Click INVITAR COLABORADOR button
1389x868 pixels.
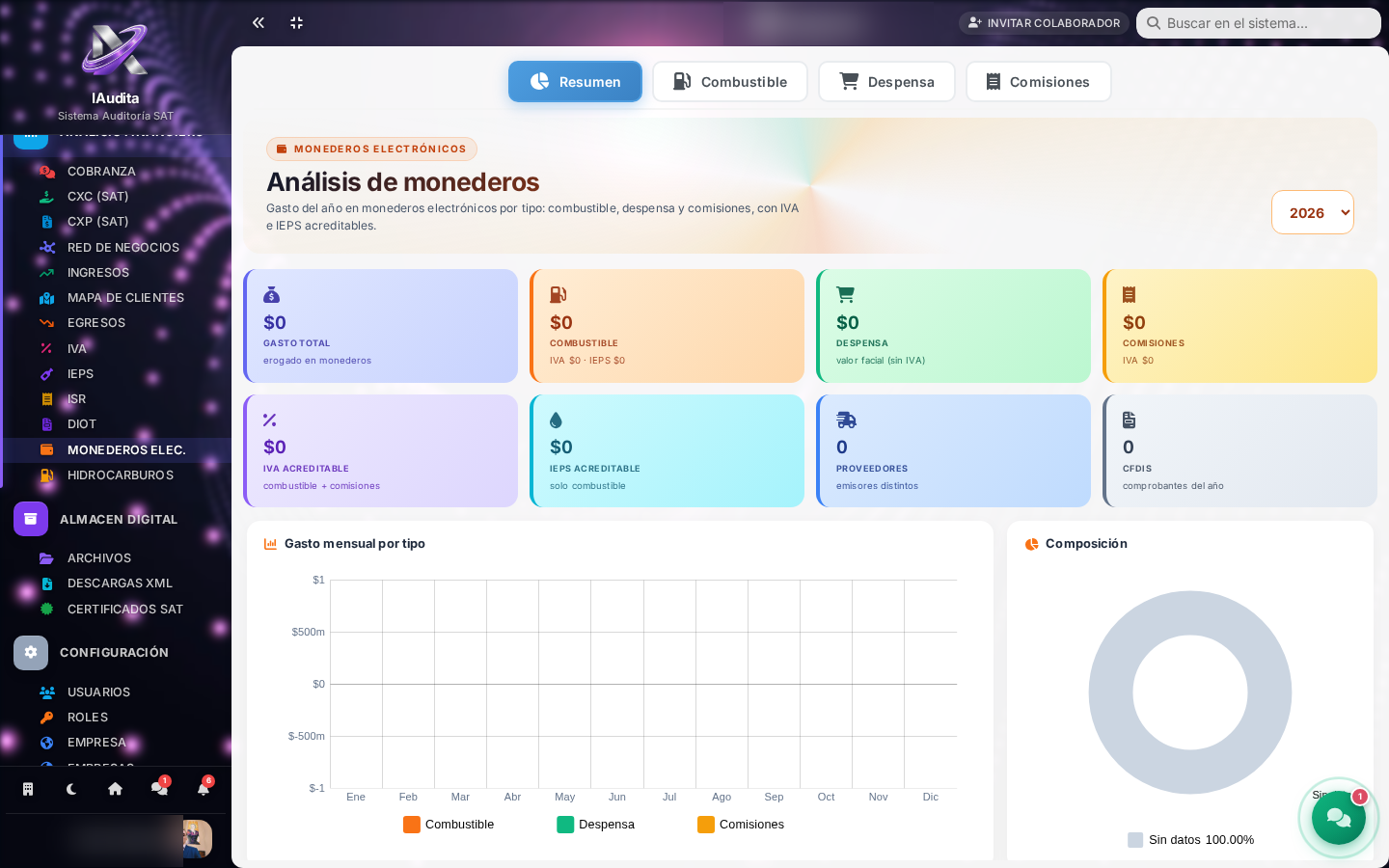click(x=1044, y=23)
